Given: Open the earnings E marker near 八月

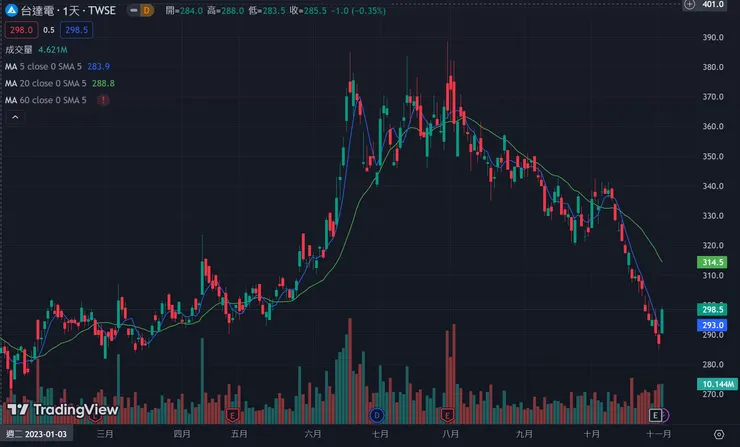Looking at the screenshot, I should tap(447, 415).
